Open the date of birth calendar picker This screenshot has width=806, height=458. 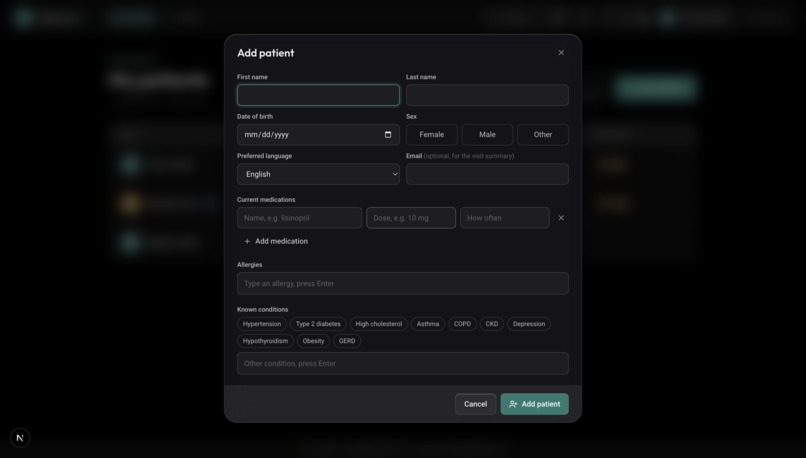(x=388, y=135)
